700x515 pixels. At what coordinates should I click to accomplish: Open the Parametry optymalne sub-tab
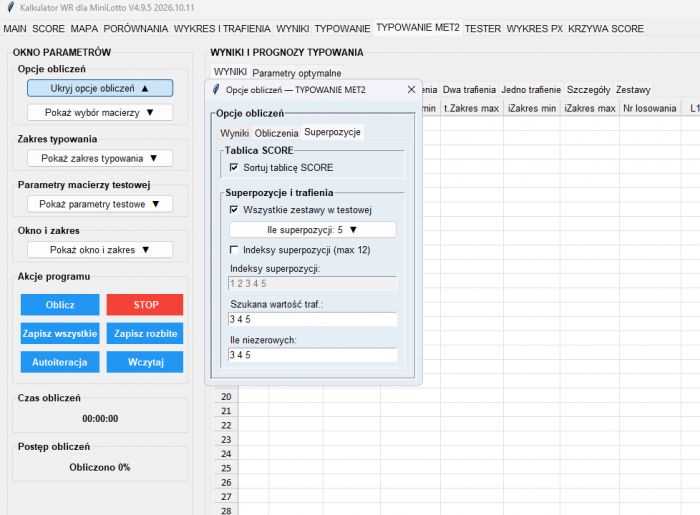coord(296,73)
